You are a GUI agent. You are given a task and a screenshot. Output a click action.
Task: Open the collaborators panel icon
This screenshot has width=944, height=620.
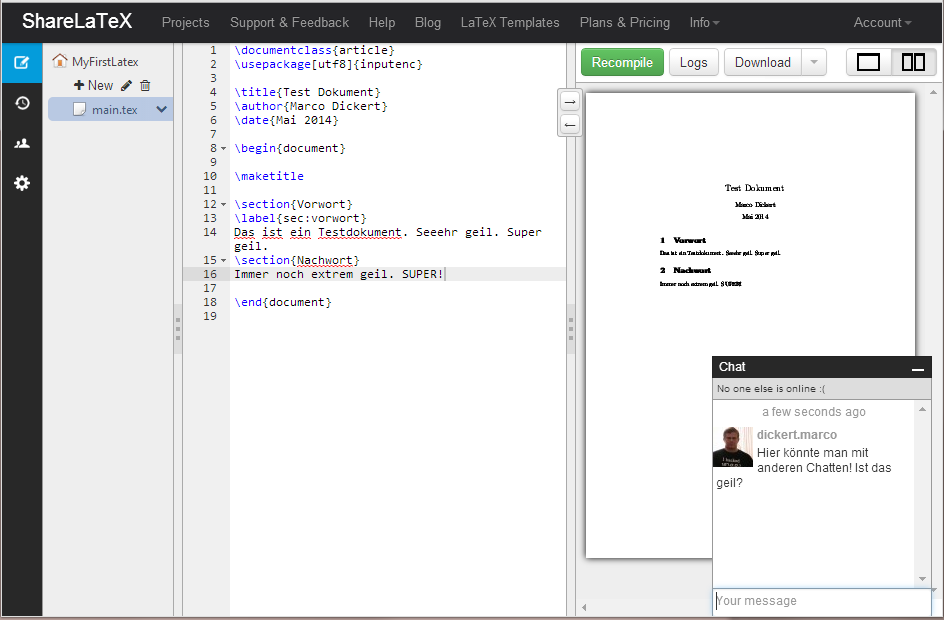(x=21, y=142)
